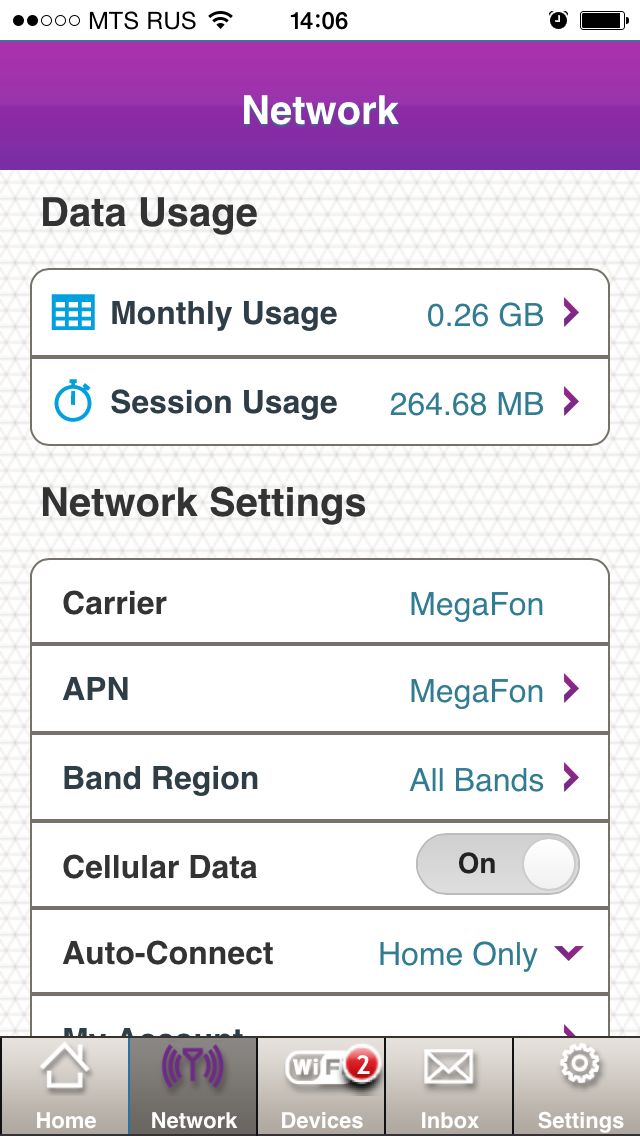This screenshot has width=640, height=1136.
Task: Click the Session Usage stopwatch icon
Action: (x=73, y=402)
